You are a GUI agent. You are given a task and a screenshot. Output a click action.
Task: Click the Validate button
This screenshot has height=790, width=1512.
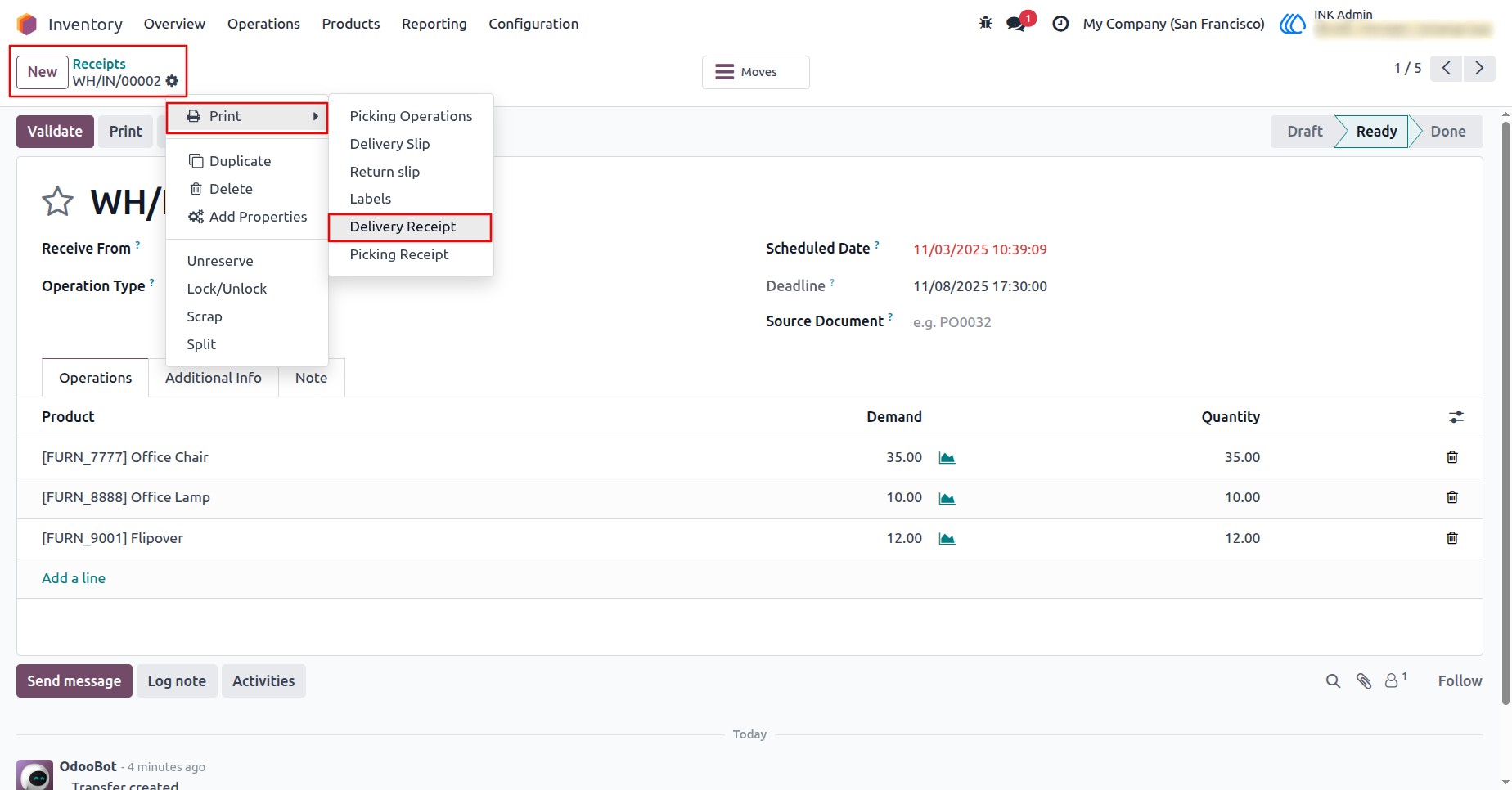(55, 132)
